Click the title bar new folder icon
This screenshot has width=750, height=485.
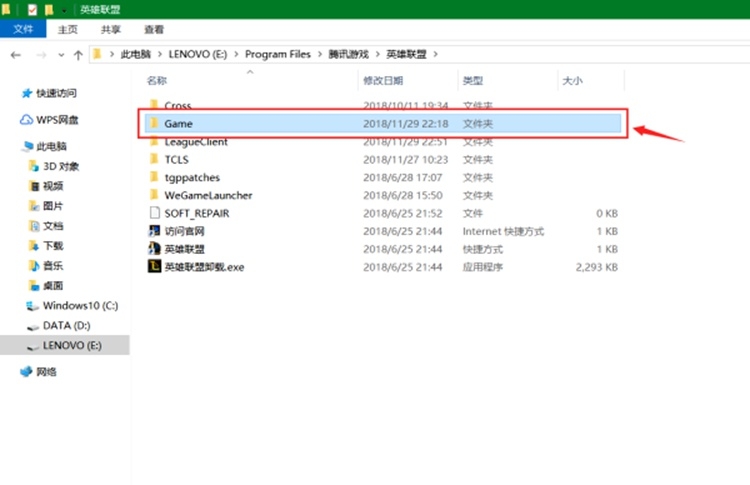point(49,10)
